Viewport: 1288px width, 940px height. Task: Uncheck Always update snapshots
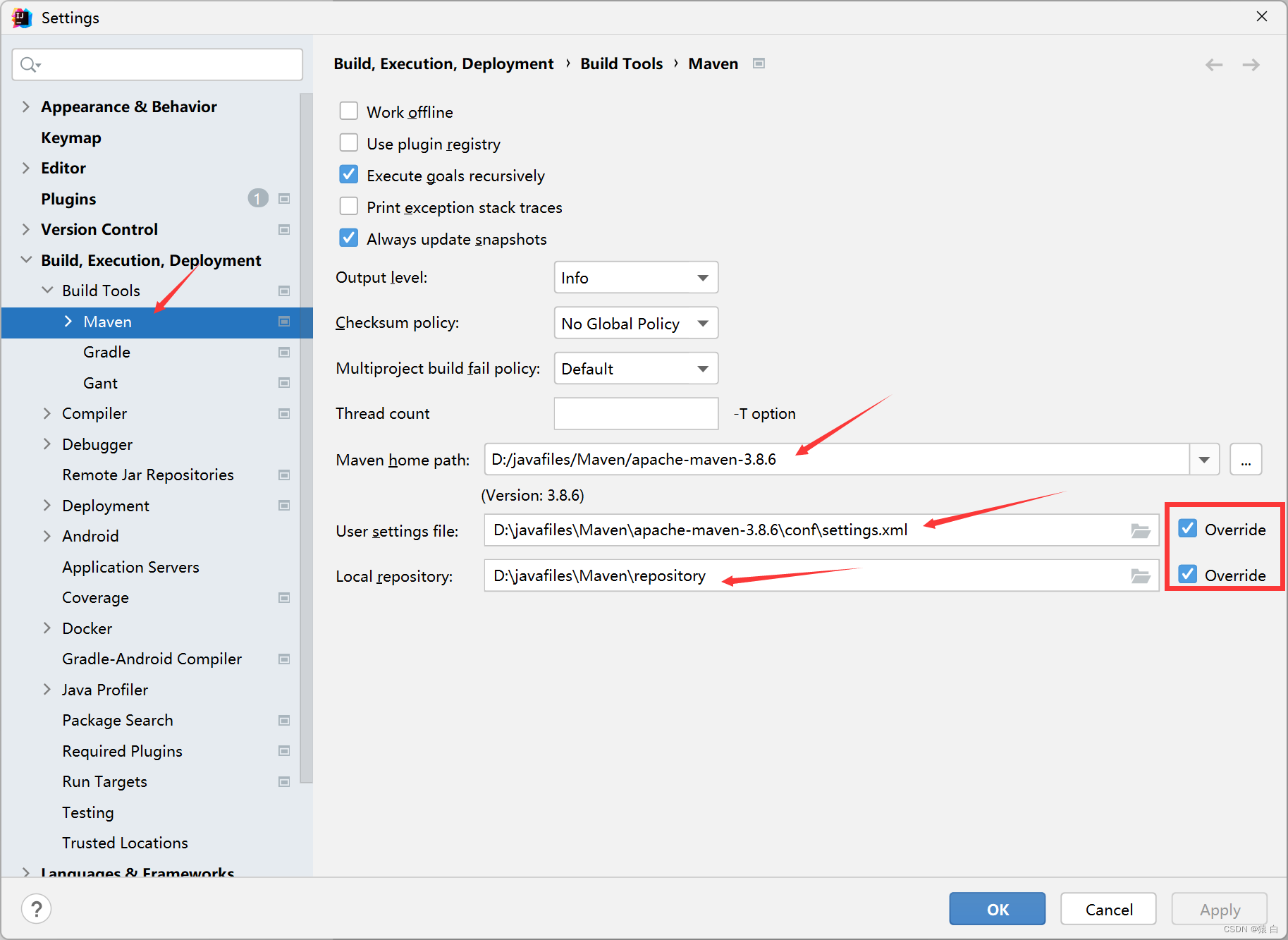(x=349, y=238)
